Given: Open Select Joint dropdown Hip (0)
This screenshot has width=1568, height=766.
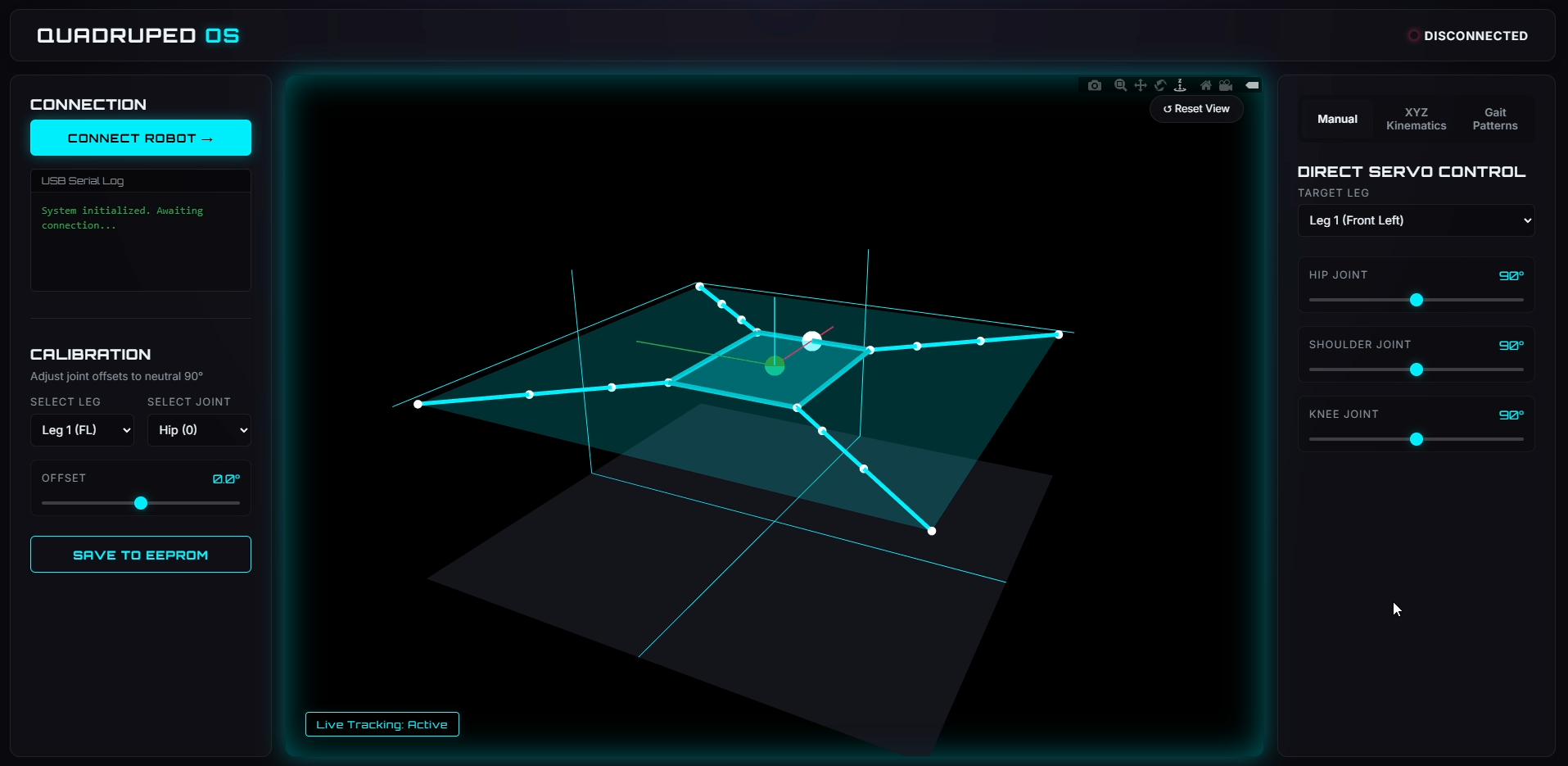Looking at the screenshot, I should coord(199,430).
